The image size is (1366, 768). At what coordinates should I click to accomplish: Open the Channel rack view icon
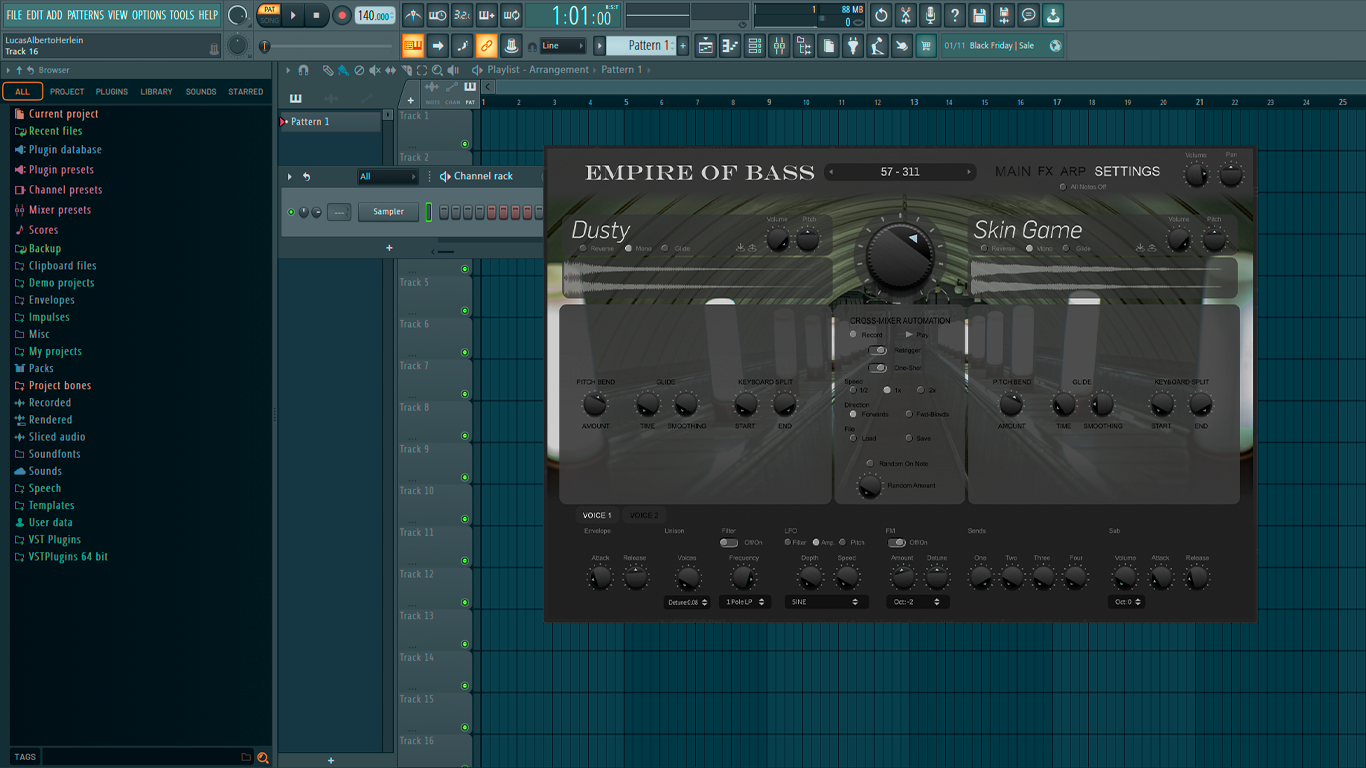(x=755, y=45)
